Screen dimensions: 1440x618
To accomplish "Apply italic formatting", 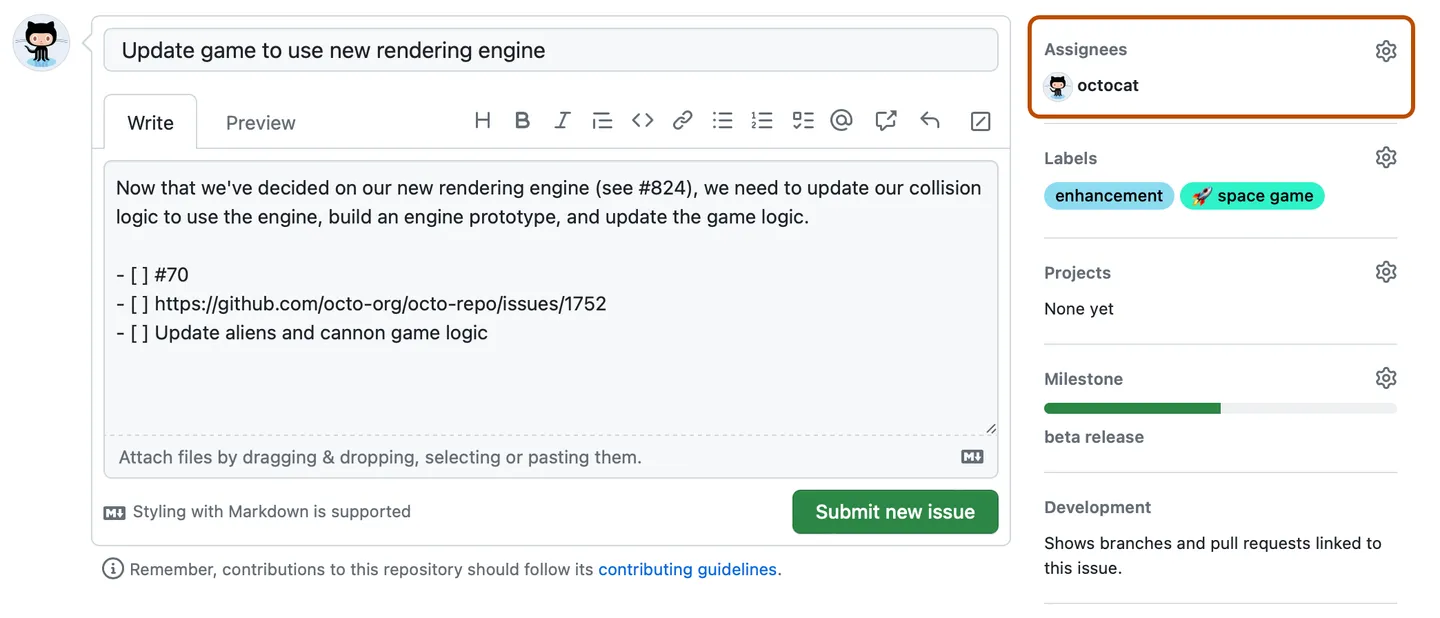I will [562, 121].
